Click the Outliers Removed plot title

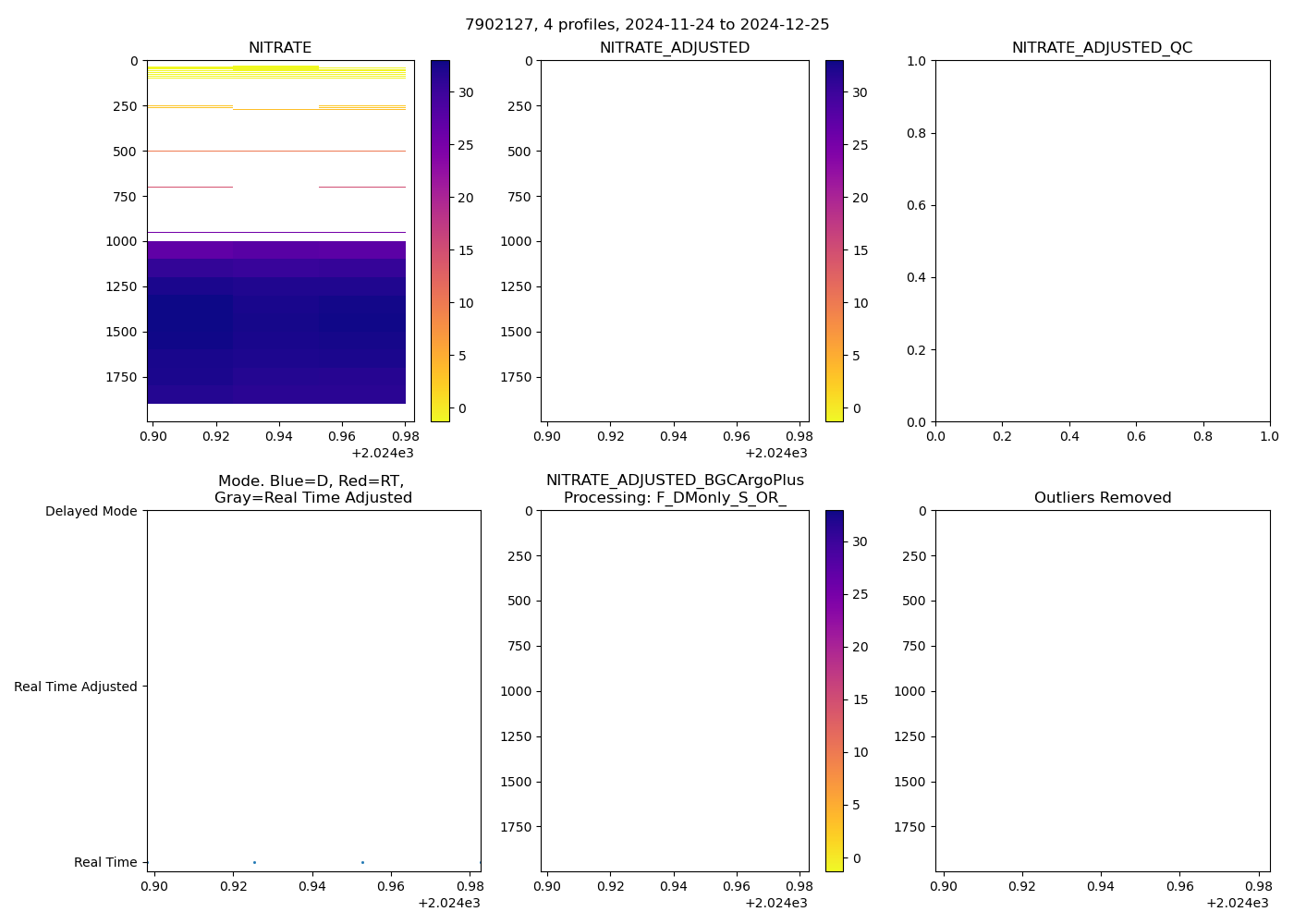tap(1102, 498)
